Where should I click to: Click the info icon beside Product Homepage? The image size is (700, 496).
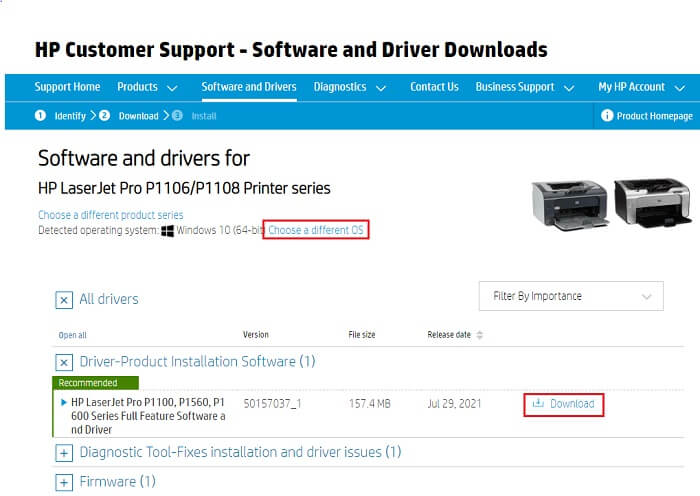tap(607, 116)
